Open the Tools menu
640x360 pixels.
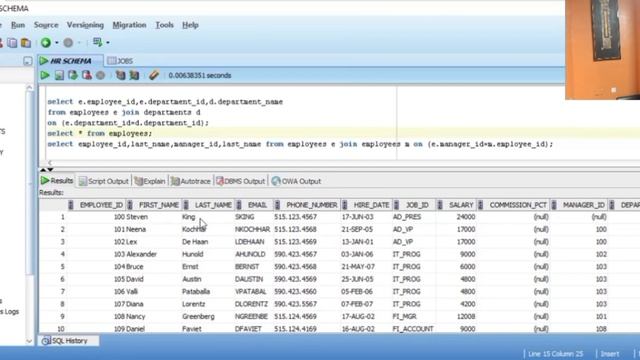coord(164,25)
